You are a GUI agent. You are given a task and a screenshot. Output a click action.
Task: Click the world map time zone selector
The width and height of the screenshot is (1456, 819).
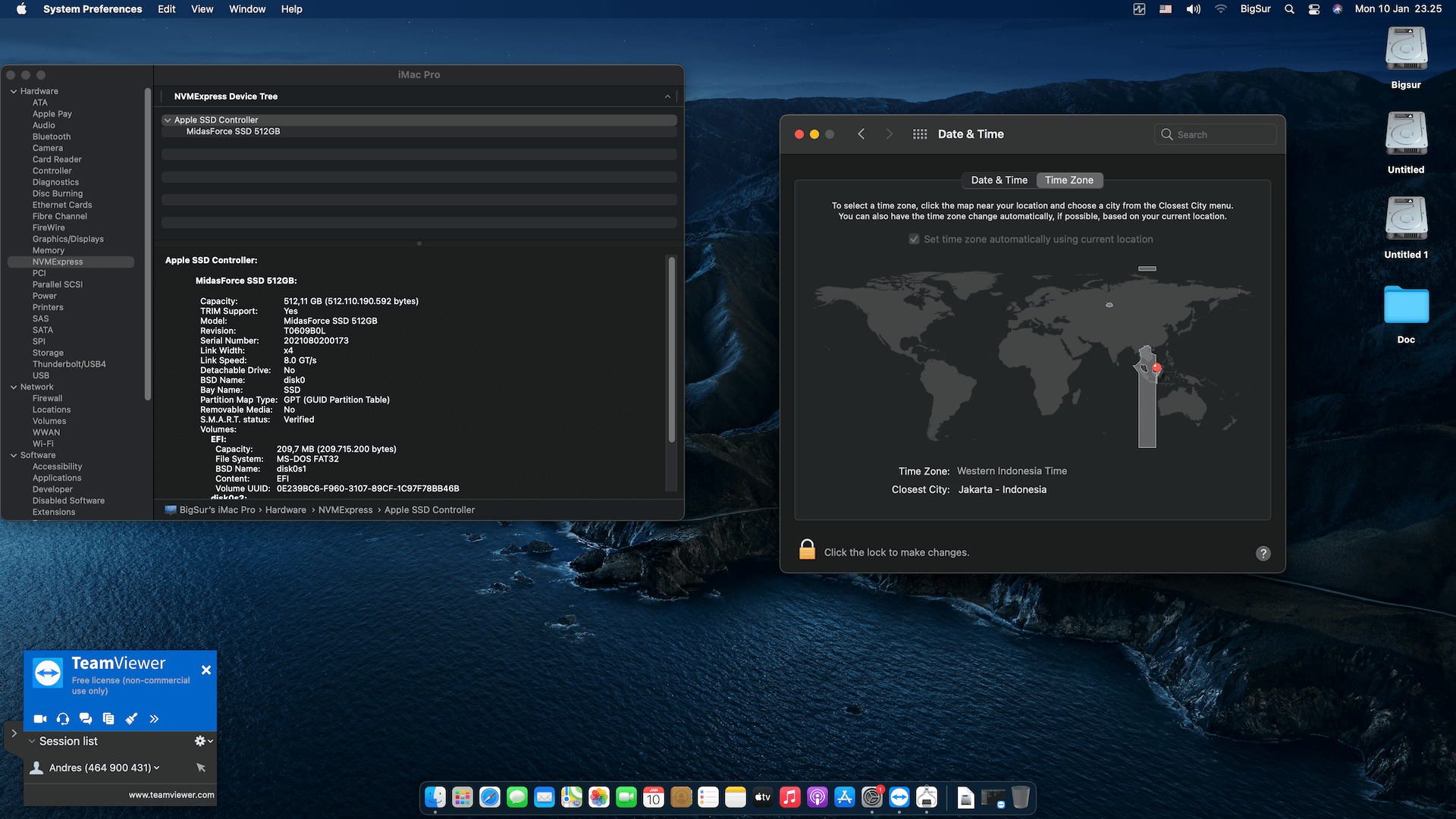[x=1031, y=356]
